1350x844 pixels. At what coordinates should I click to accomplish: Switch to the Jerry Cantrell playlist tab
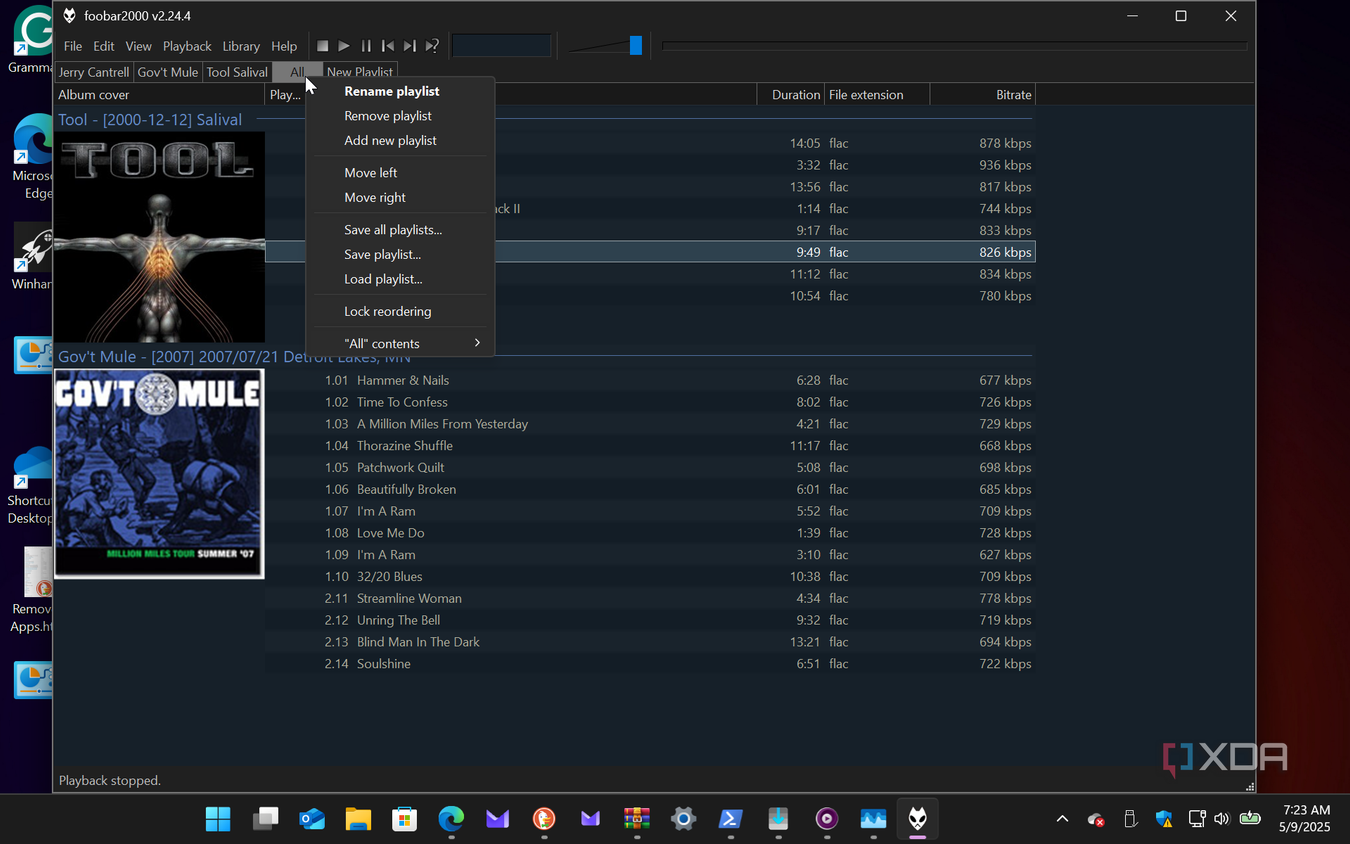[x=94, y=72]
